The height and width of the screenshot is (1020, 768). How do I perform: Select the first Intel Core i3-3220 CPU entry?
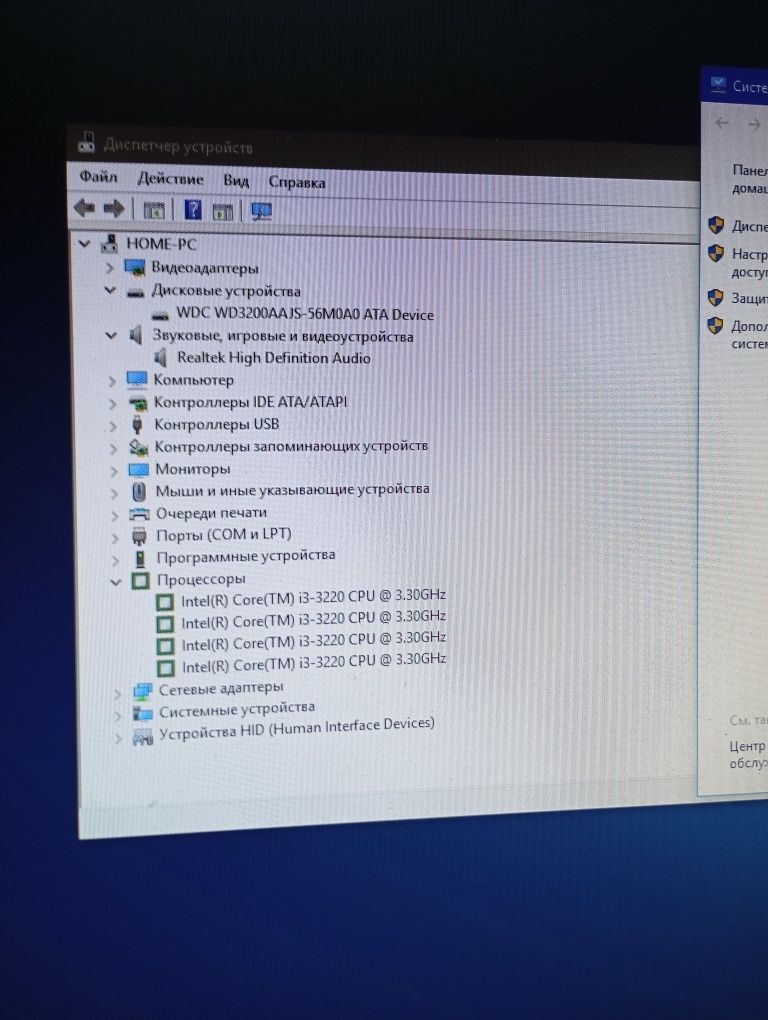(313, 597)
